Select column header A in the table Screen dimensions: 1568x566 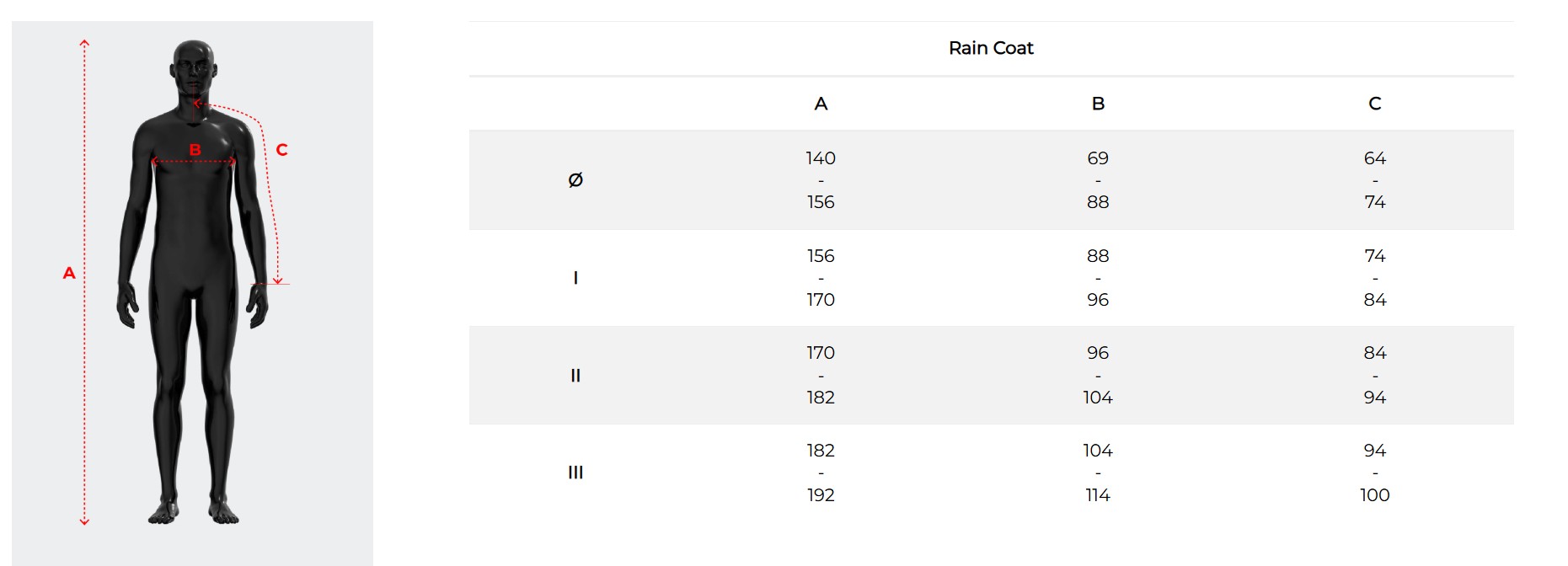[x=821, y=104]
